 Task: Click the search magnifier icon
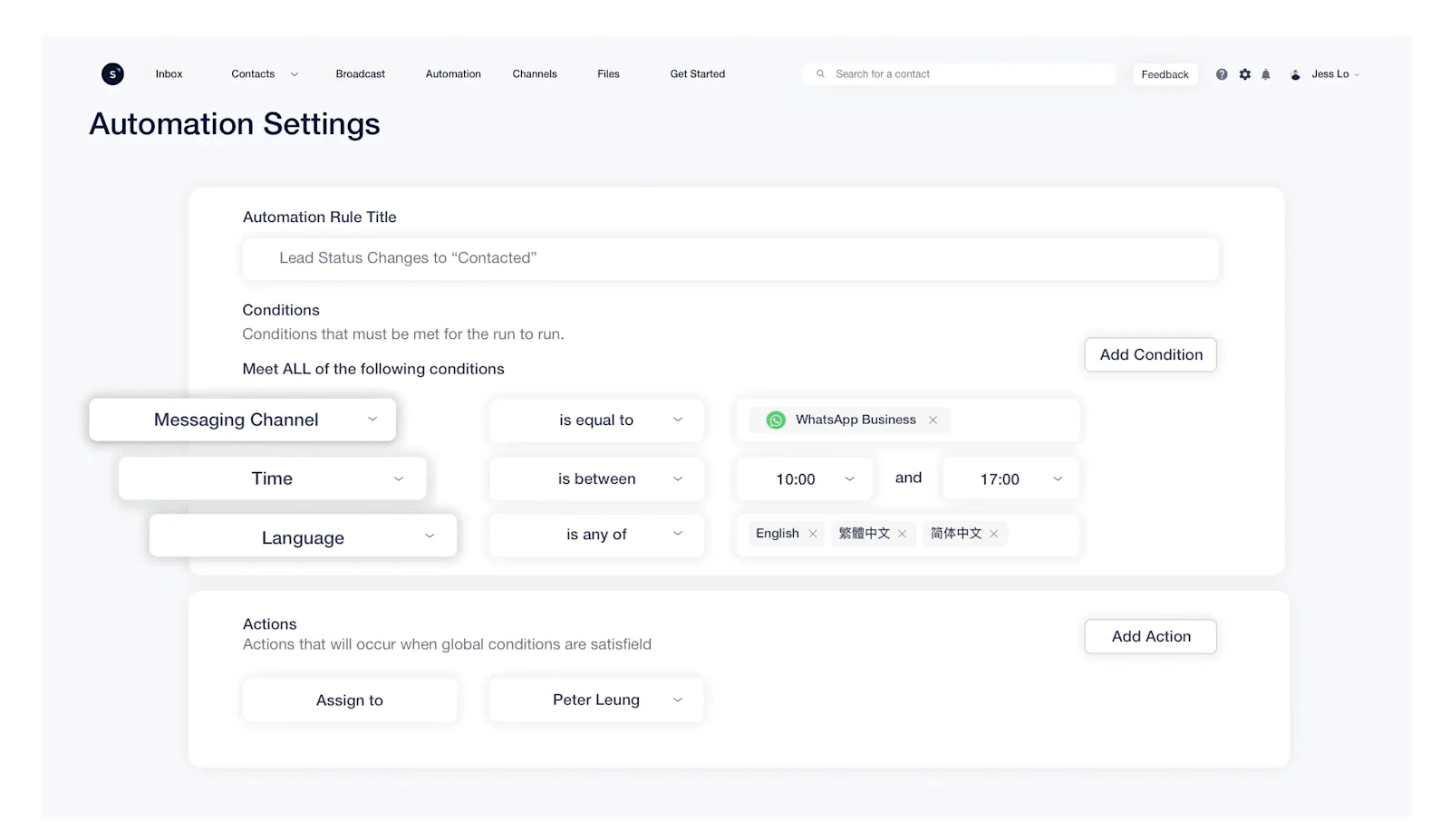[x=820, y=73]
